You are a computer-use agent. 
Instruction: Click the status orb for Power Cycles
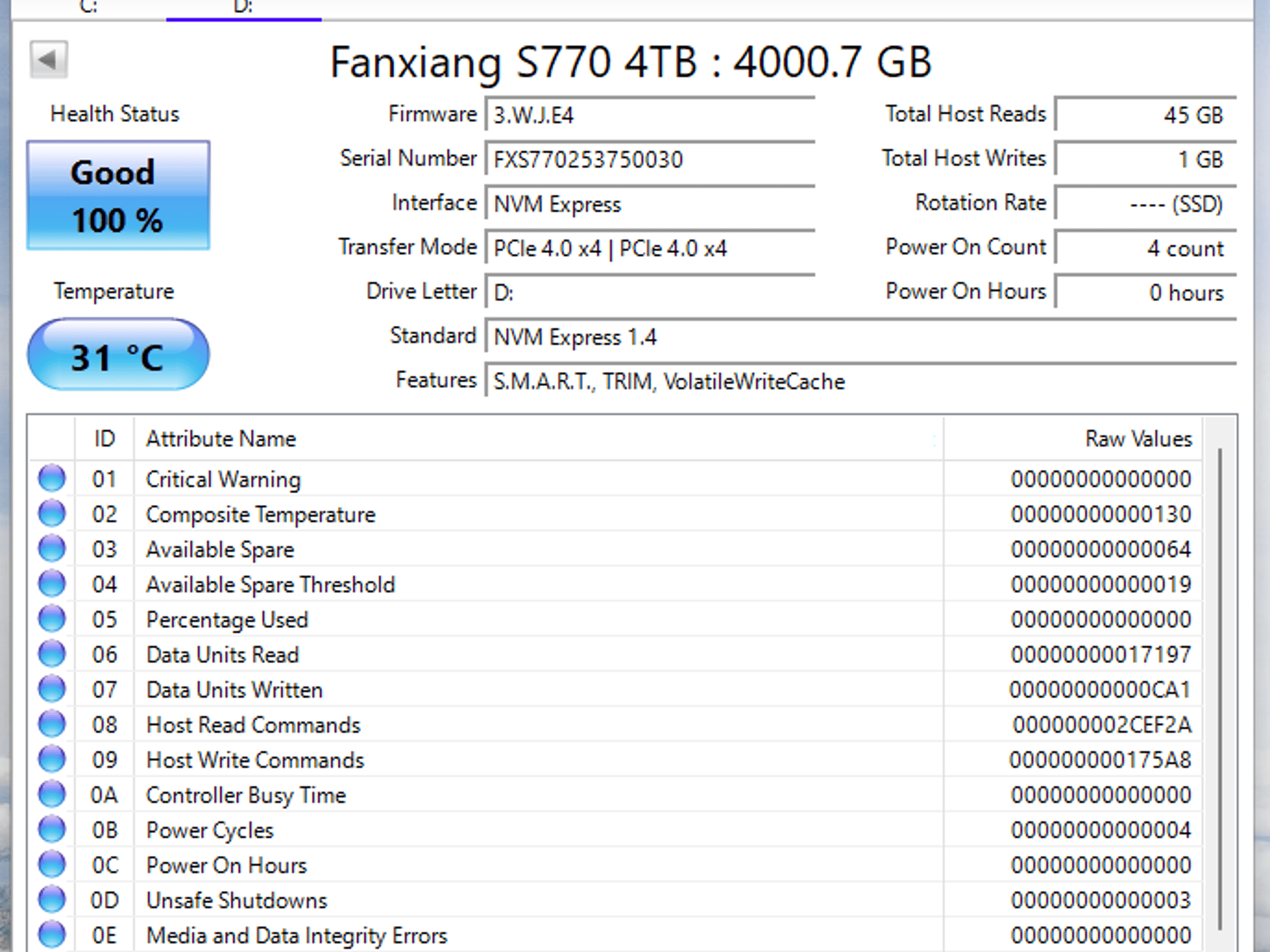pos(51,830)
